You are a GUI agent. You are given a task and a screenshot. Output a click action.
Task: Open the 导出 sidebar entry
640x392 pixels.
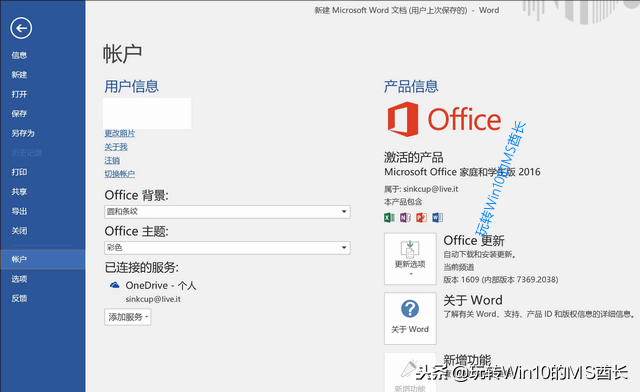click(19, 211)
